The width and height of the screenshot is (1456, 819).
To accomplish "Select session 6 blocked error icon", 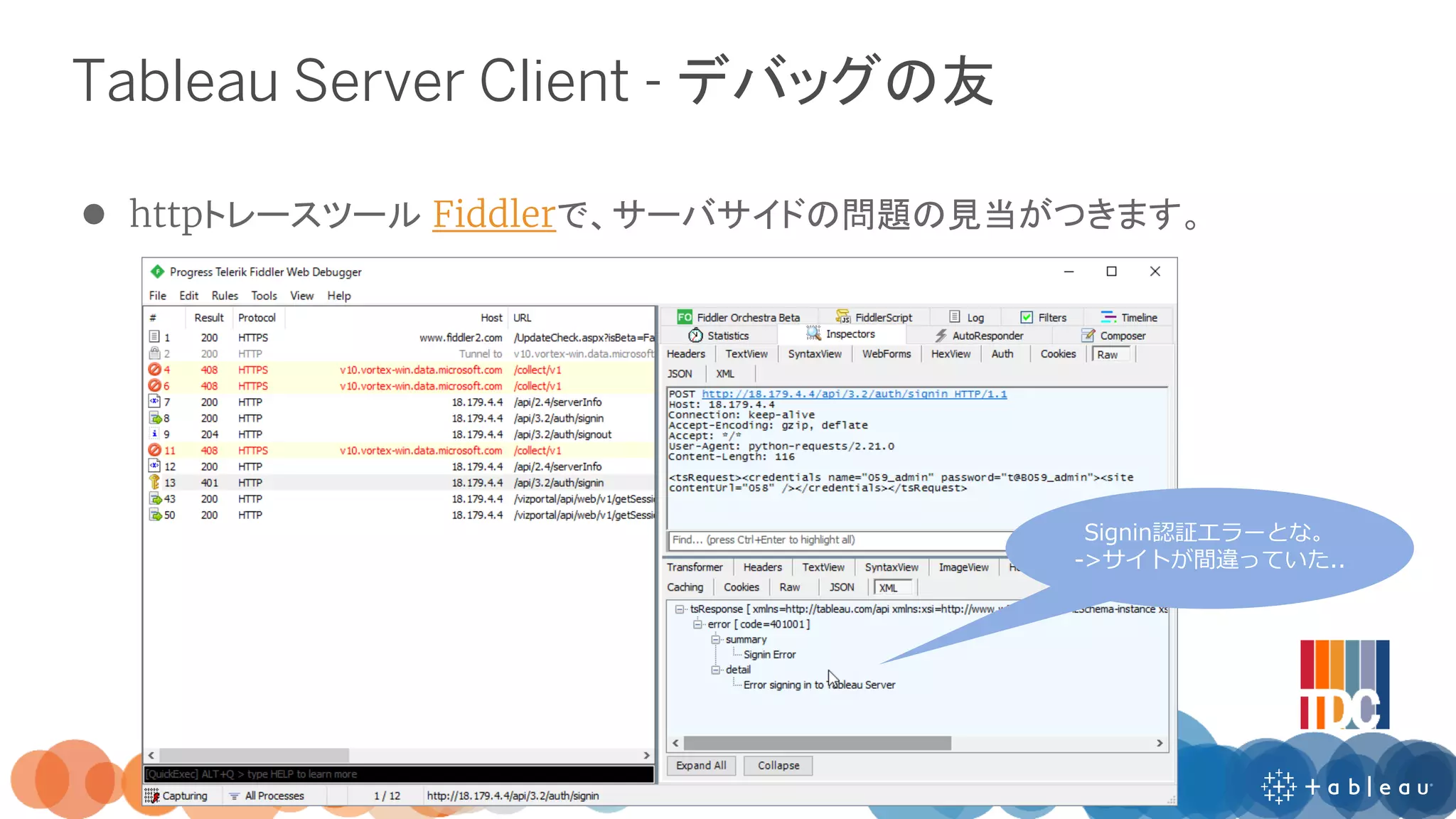I will pos(154,386).
